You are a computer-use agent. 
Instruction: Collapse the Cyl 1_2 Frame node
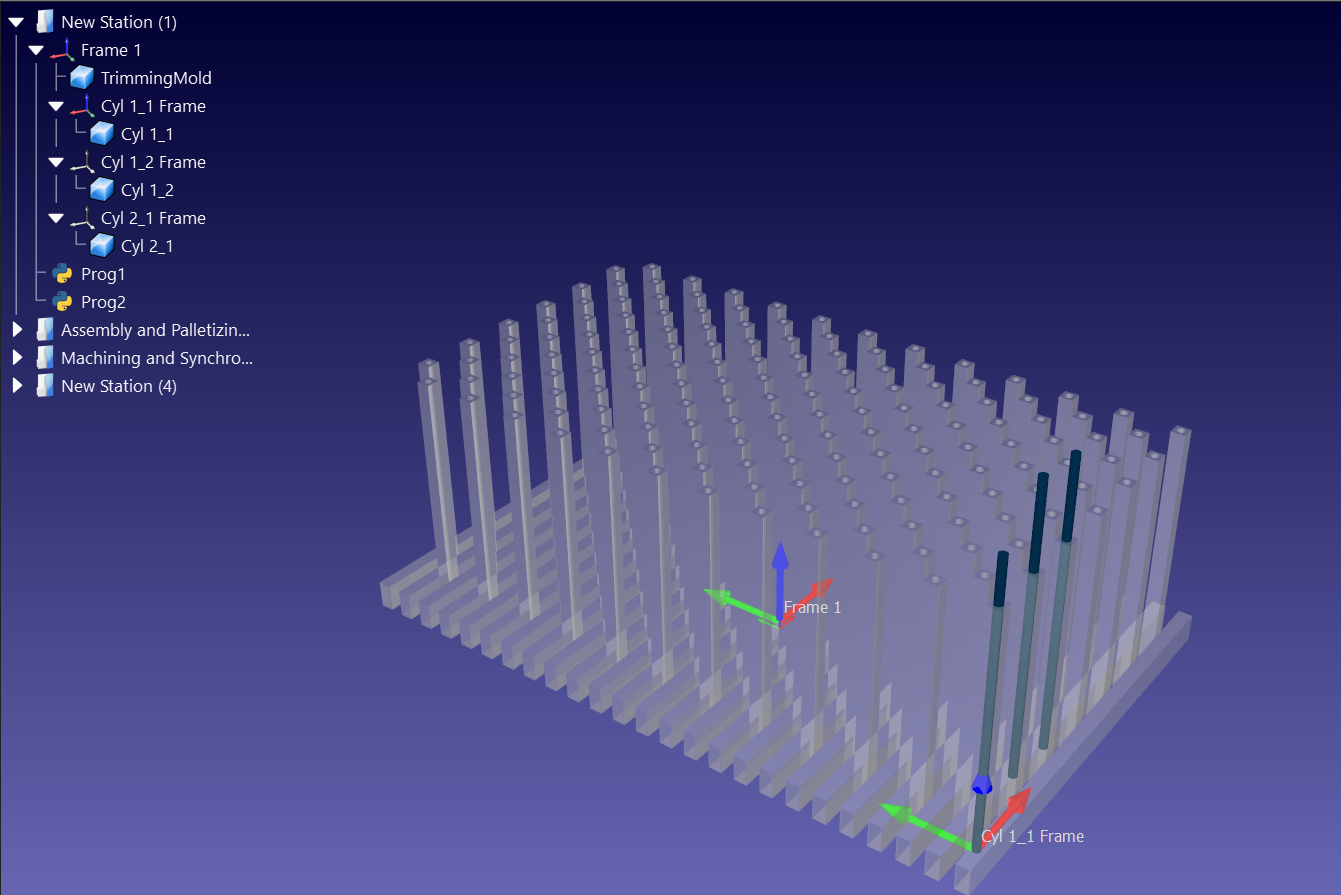[56, 162]
